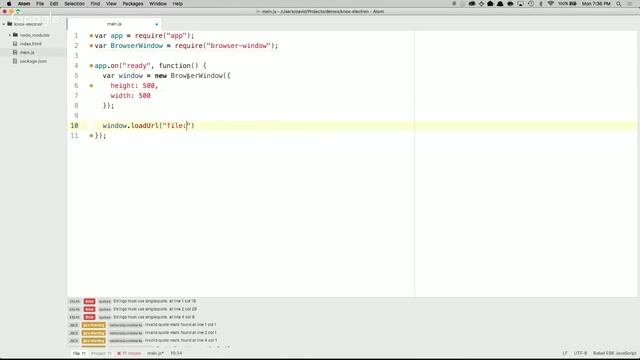The image size is (640, 360).
Task: Open package.json in the tree view
Action: pyautogui.click(x=33, y=61)
